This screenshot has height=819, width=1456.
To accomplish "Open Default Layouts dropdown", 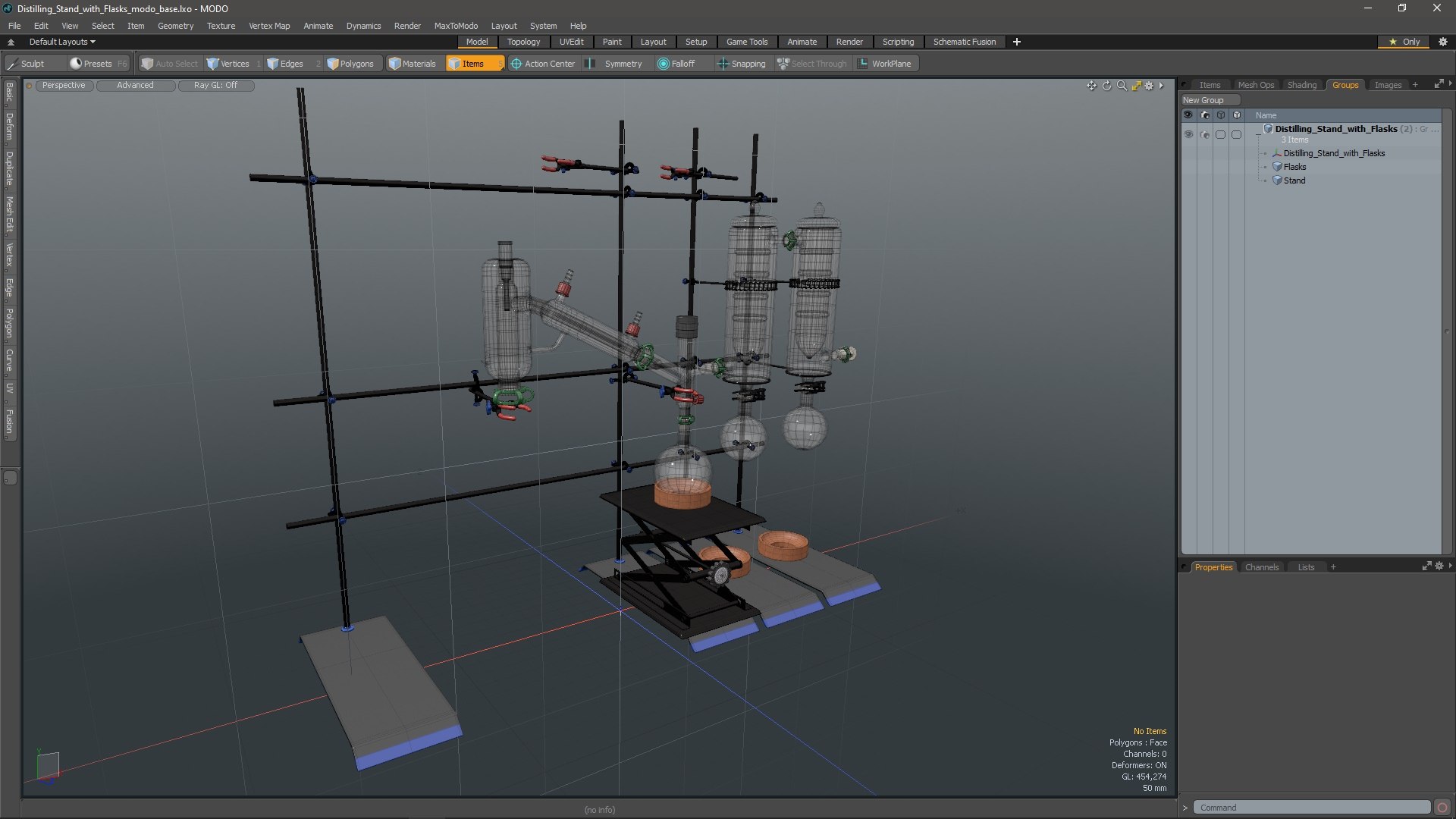I will click(62, 42).
